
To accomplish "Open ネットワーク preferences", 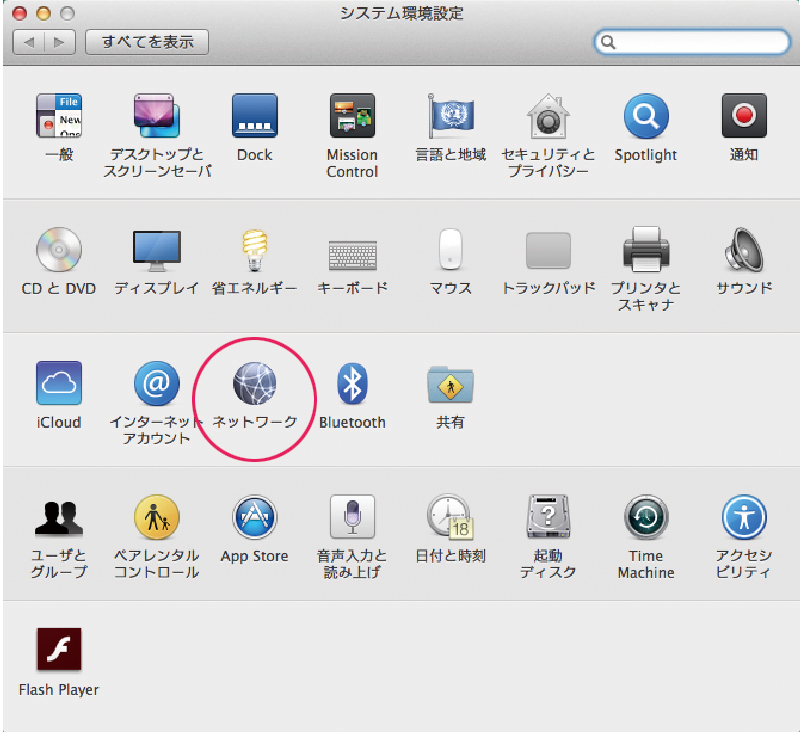I will coord(255,383).
